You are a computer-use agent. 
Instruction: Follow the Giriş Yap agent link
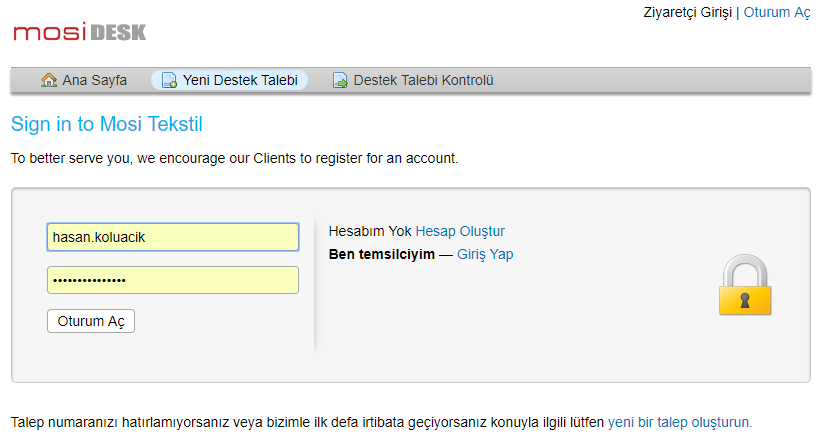(485, 254)
